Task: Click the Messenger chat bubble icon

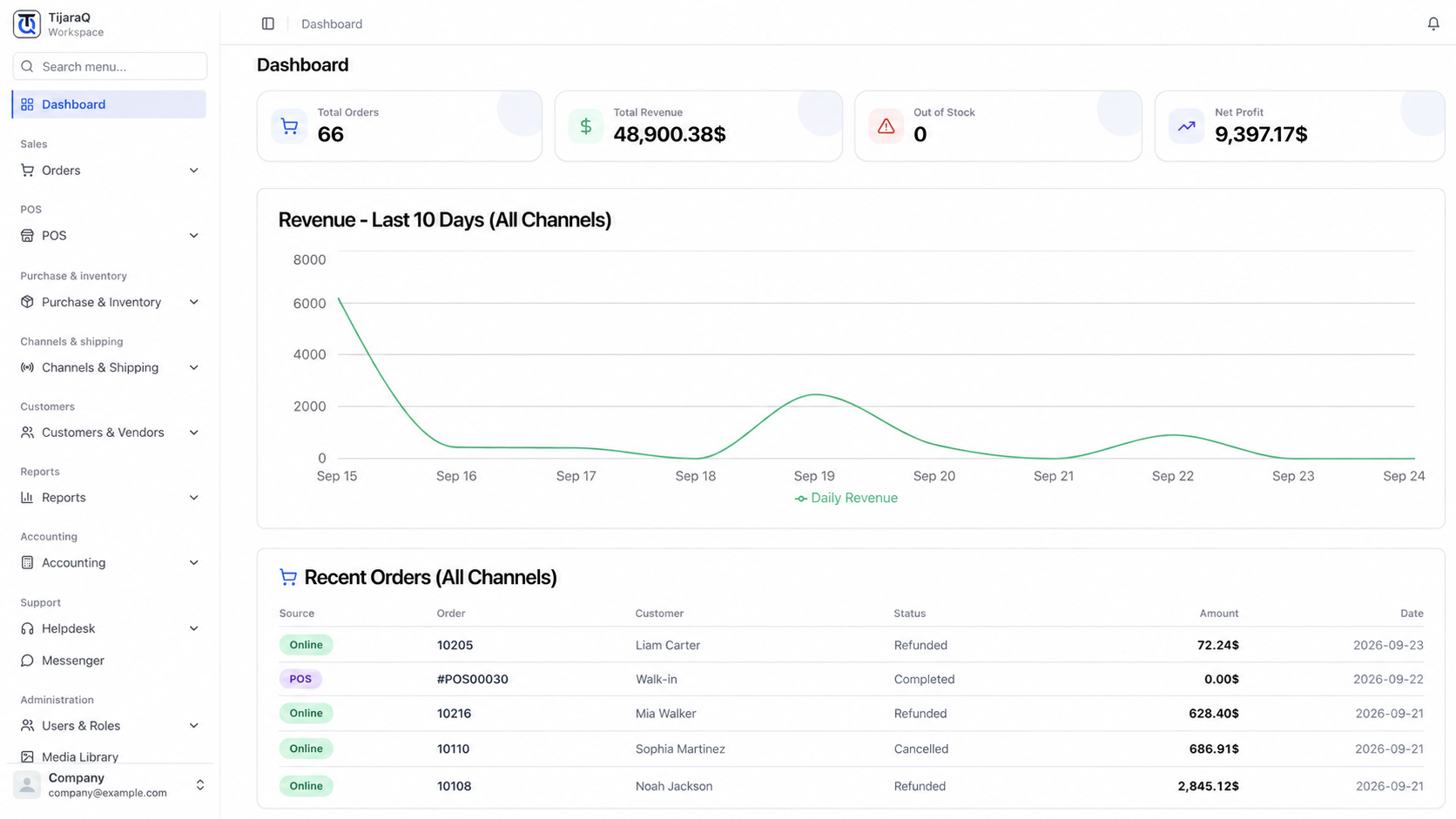Action: tap(27, 661)
